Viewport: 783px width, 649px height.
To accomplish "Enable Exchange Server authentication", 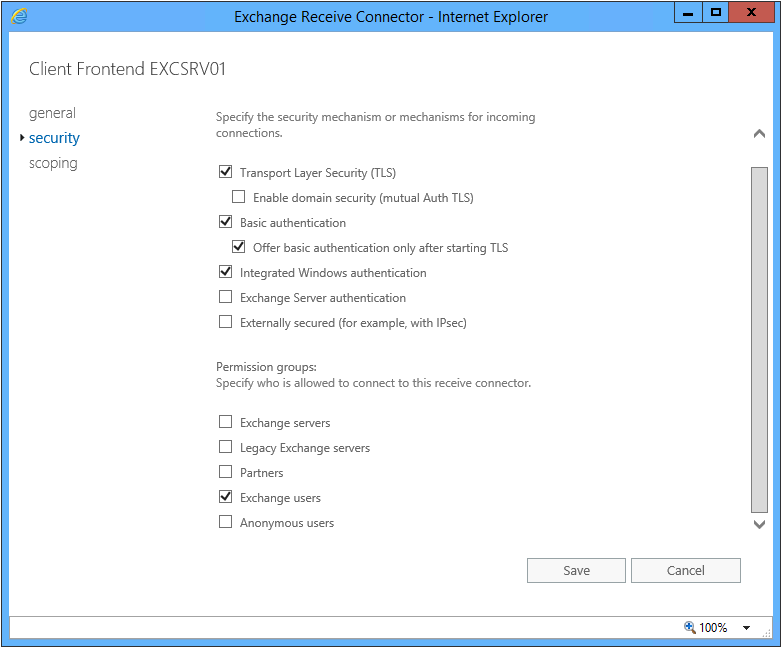I will click(x=225, y=297).
